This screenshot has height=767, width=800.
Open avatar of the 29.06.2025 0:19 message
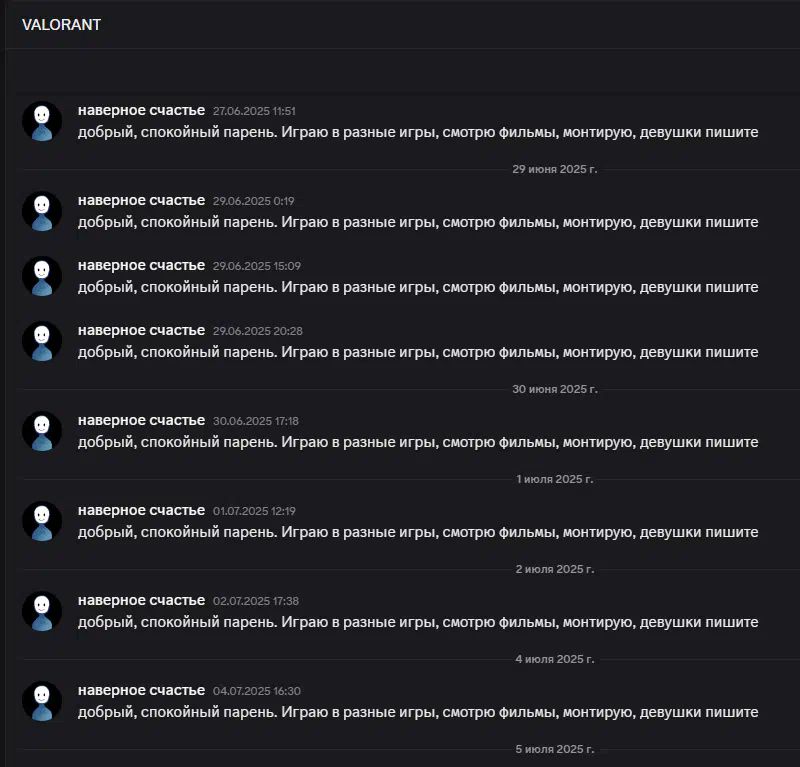pos(42,211)
